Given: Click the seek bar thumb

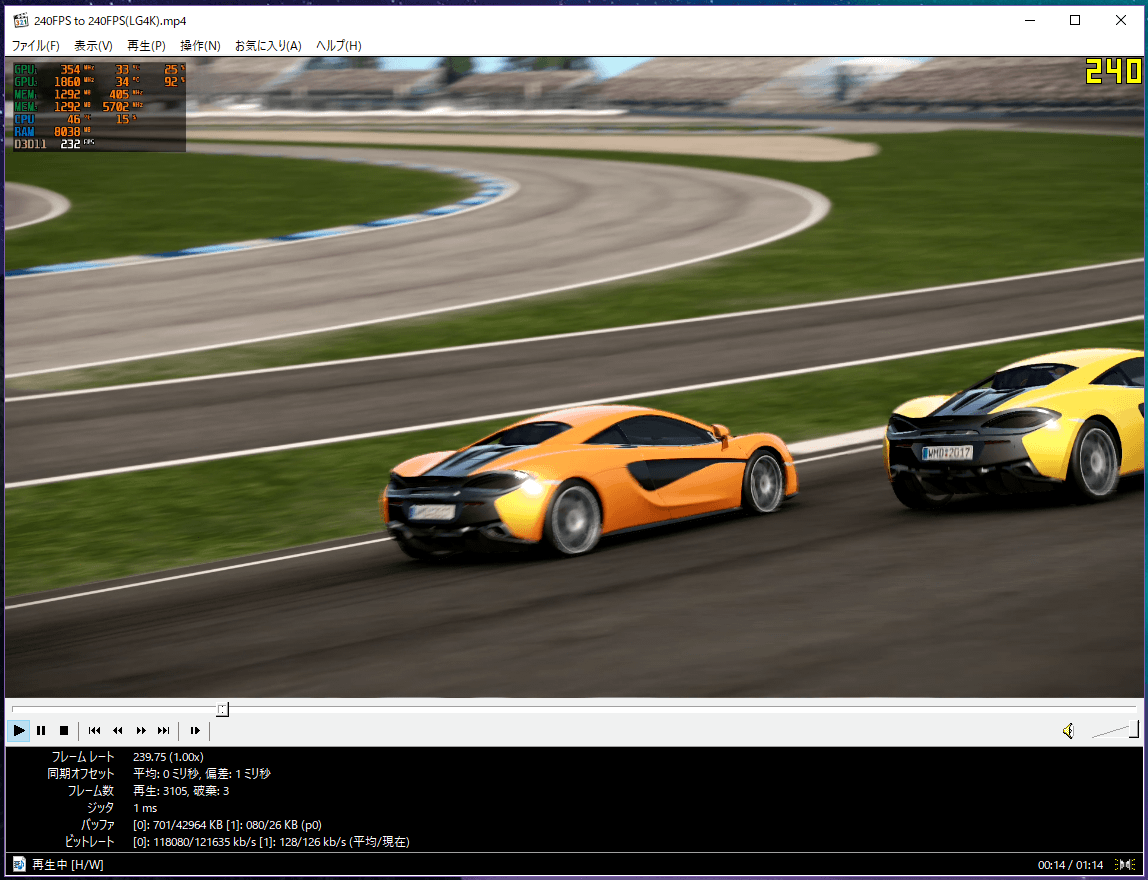Looking at the screenshot, I should 223,709.
